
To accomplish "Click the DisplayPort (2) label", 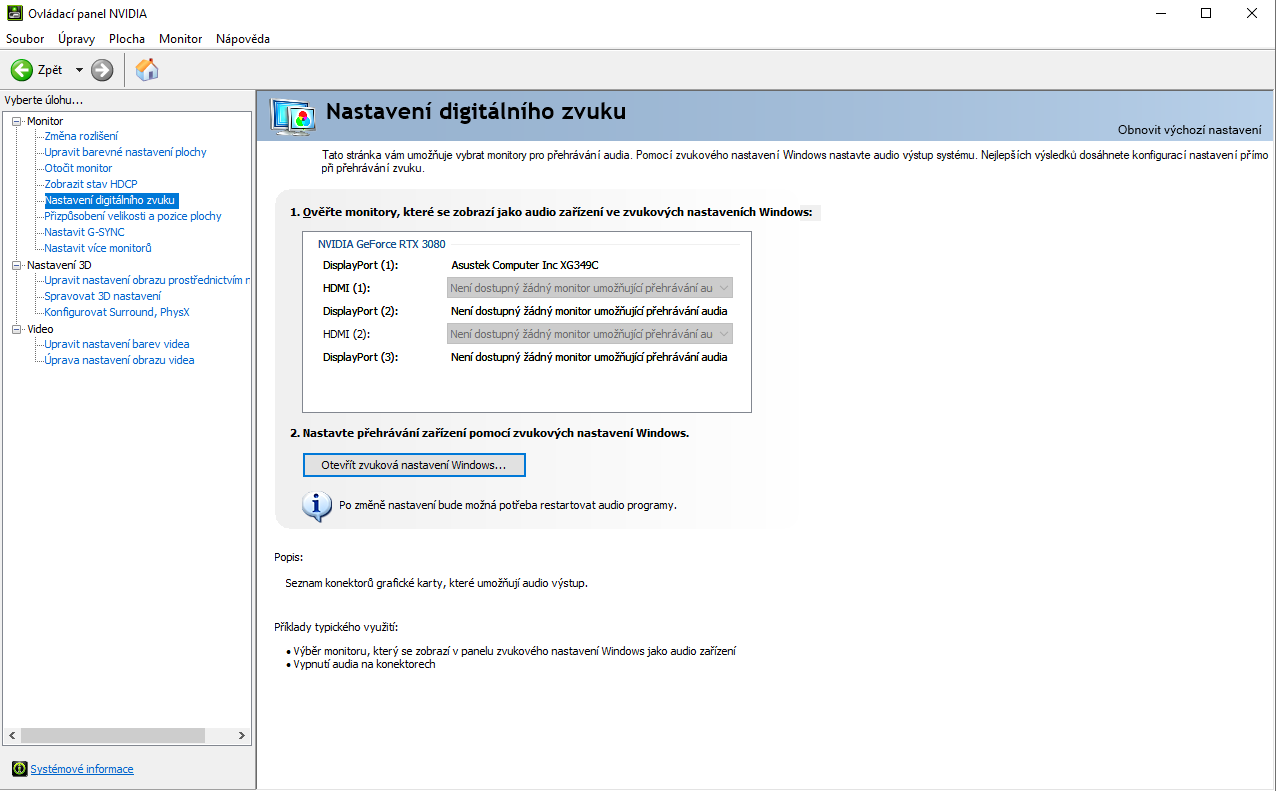I will [360, 311].
